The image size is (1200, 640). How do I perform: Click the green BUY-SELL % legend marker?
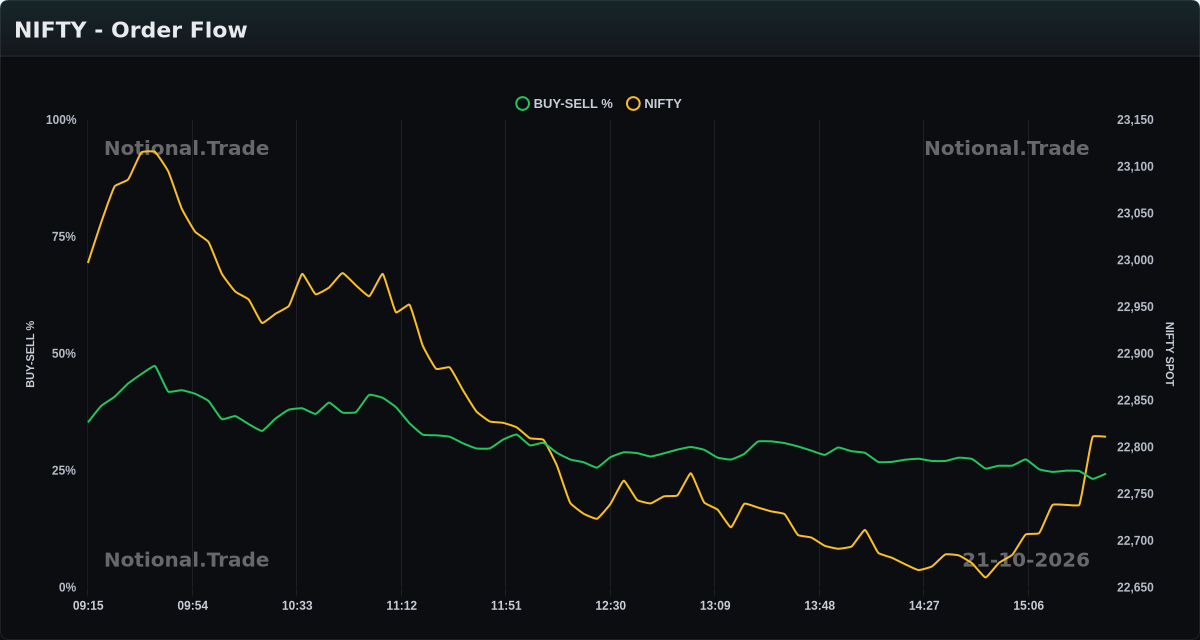point(522,103)
